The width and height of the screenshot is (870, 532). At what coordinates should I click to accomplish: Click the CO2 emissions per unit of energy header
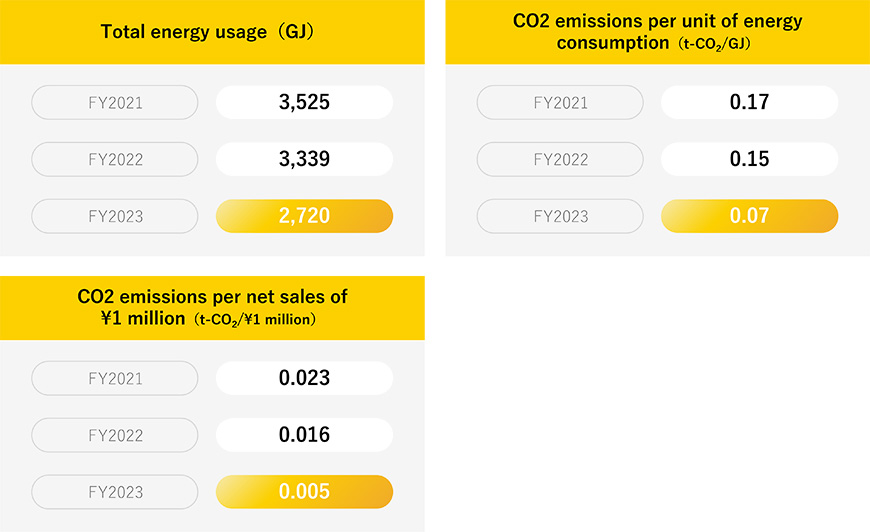click(x=657, y=32)
